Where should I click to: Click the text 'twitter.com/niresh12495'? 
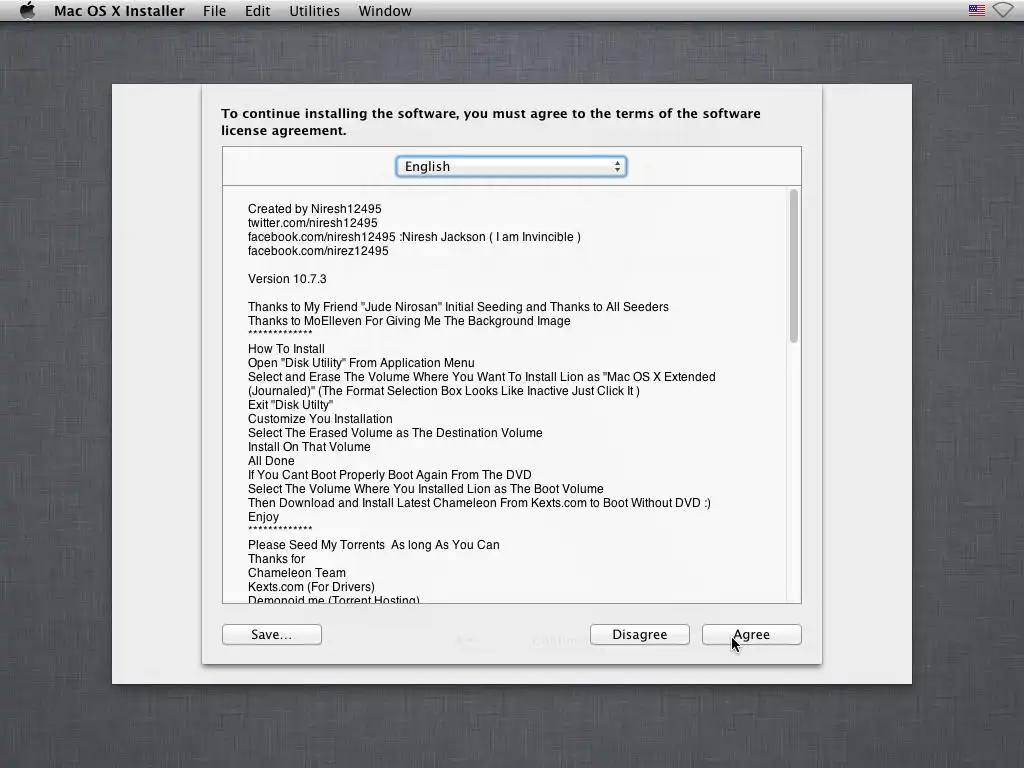point(313,223)
